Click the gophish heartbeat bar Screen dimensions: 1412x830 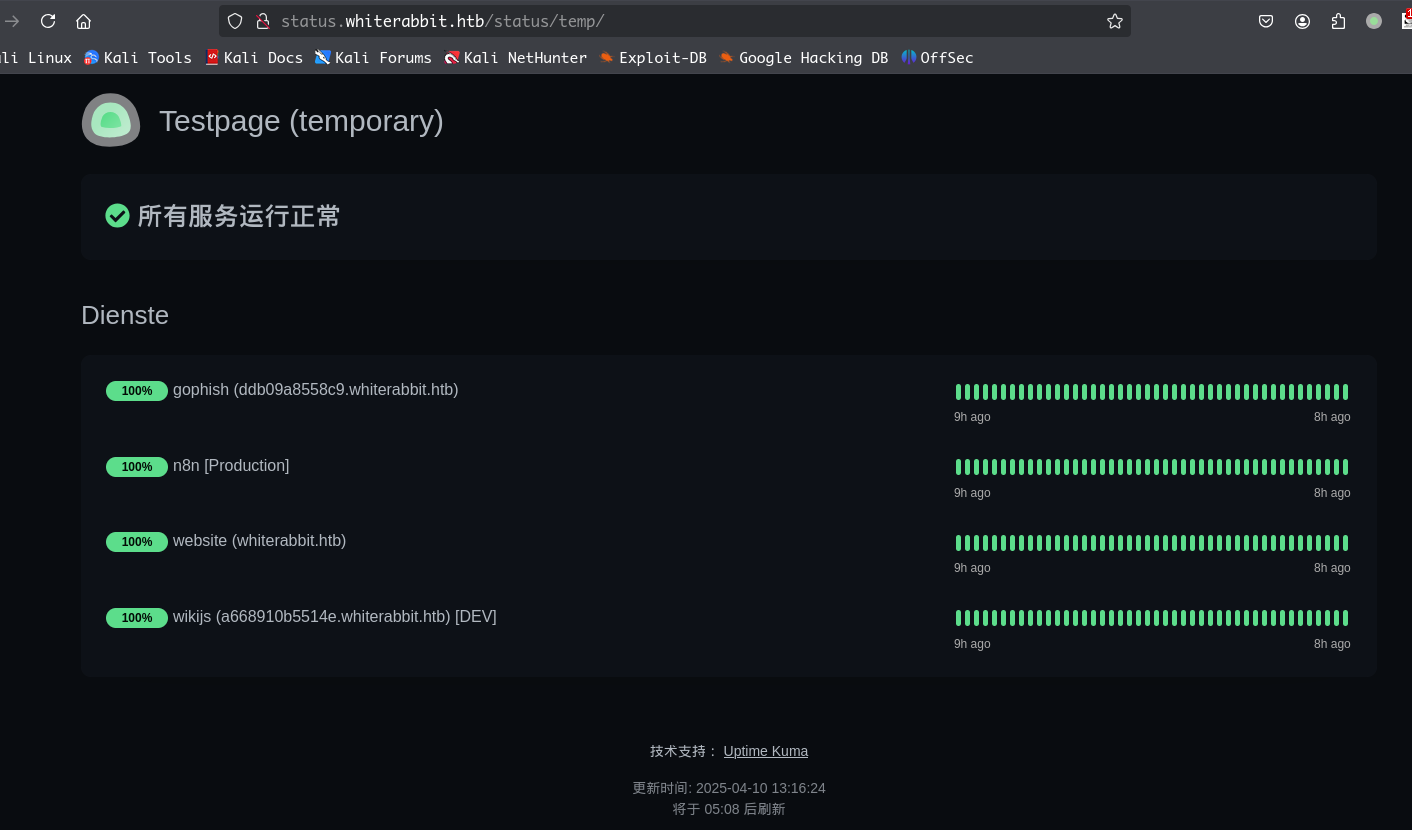(x=1152, y=392)
